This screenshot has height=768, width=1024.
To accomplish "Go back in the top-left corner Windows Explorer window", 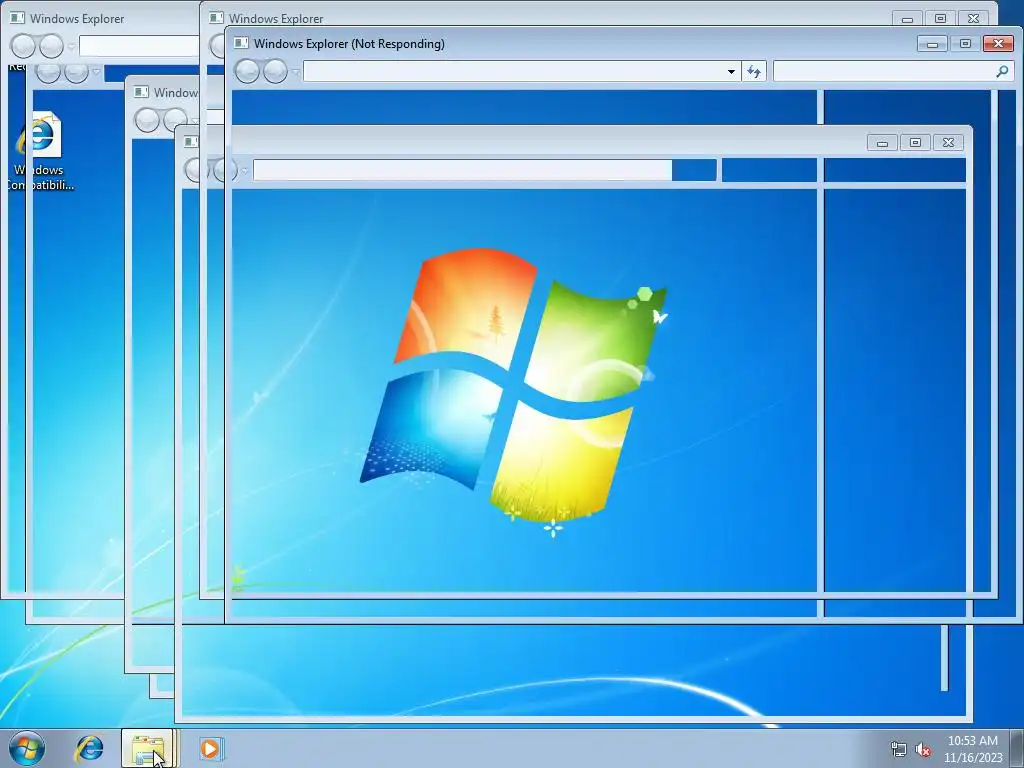I will [x=24, y=46].
